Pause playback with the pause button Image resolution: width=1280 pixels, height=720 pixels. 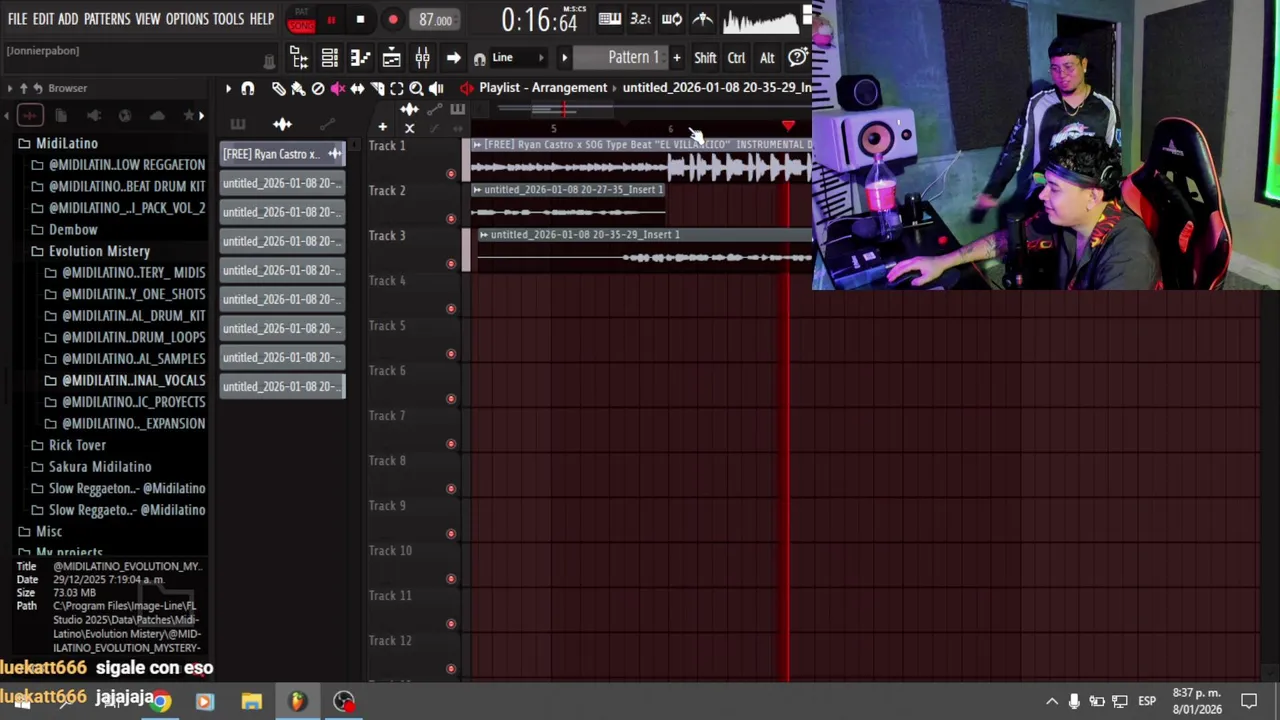point(331,20)
